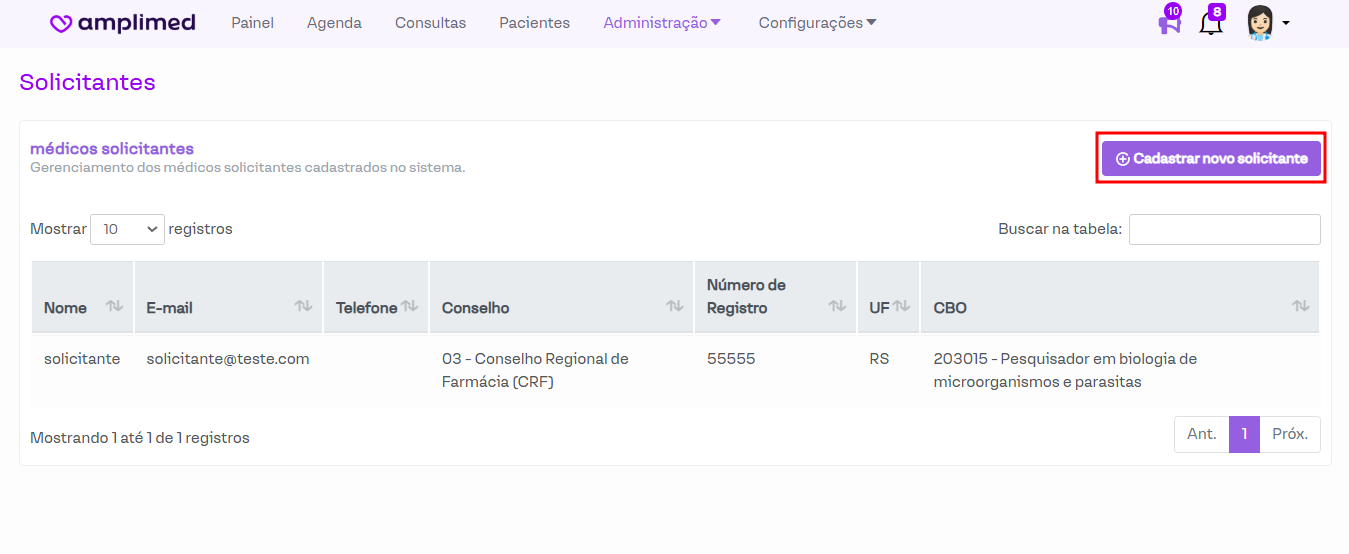Screen dimensions: 1349x554
Task: Go to the Agenda menu item
Action: 334,23
